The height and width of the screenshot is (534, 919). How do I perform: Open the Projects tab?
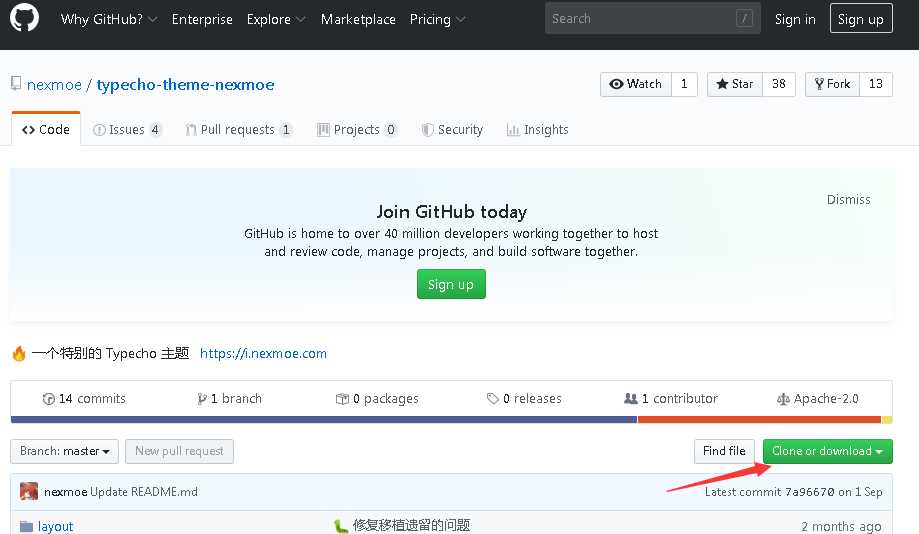(357, 130)
